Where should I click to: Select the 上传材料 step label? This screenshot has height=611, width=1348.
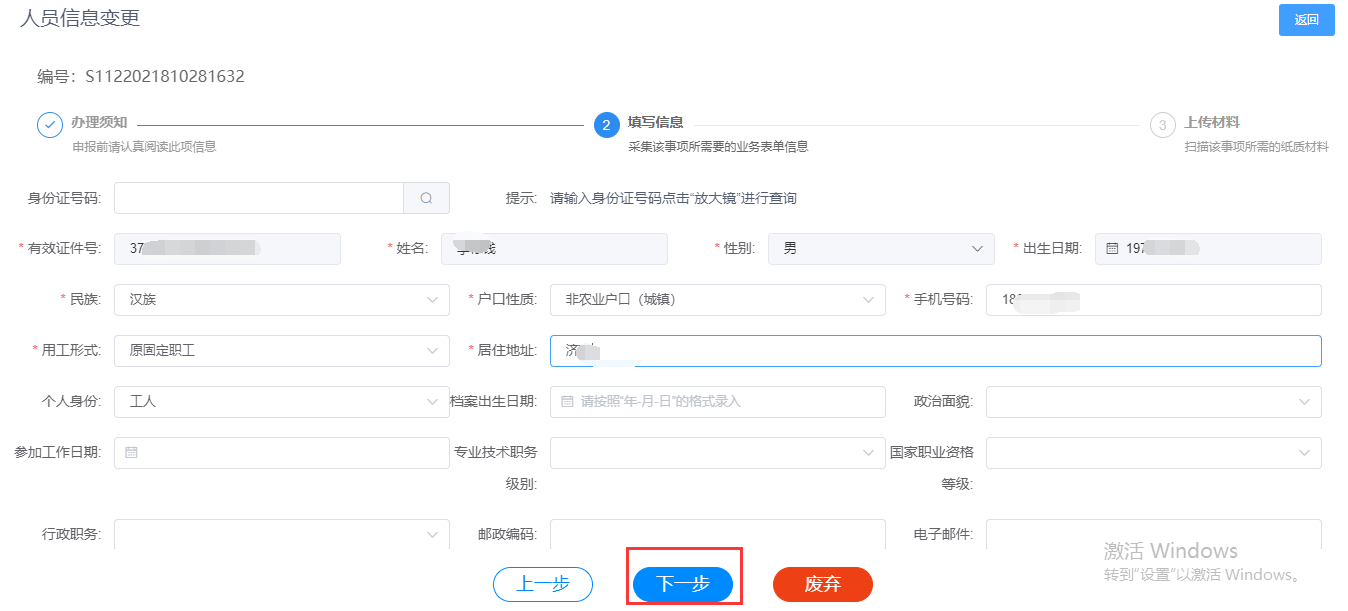tap(1212, 122)
